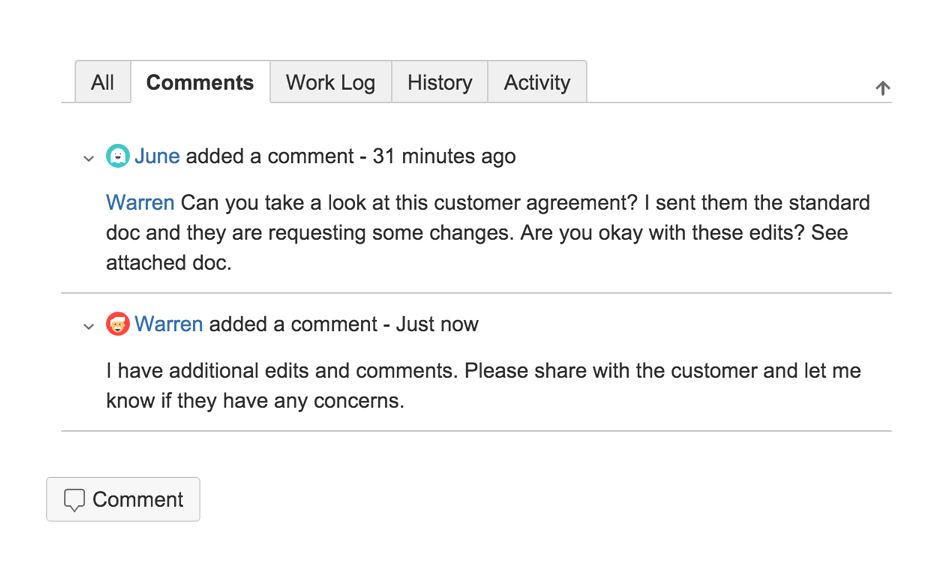Screen dimensions: 940x580
Task: Click "added a comment" text beside June
Action: point(270,156)
